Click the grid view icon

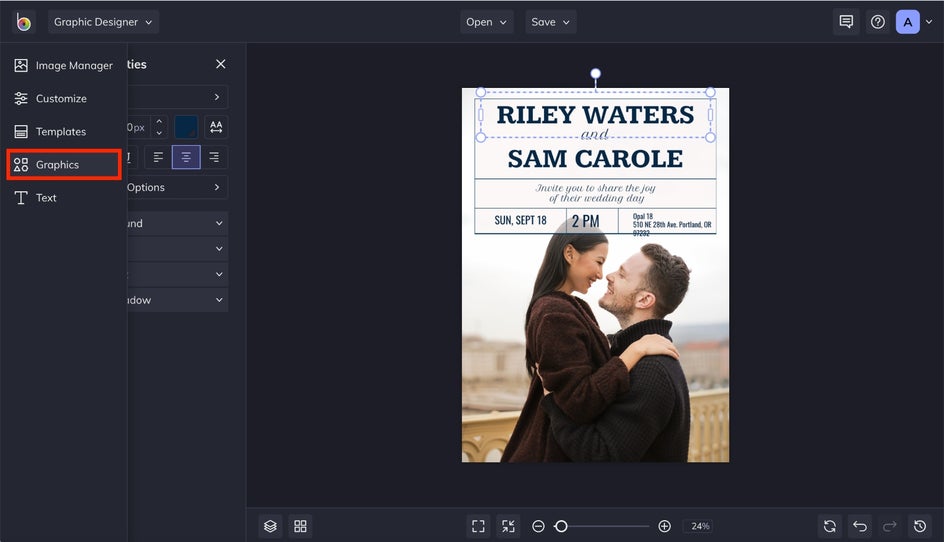300,526
